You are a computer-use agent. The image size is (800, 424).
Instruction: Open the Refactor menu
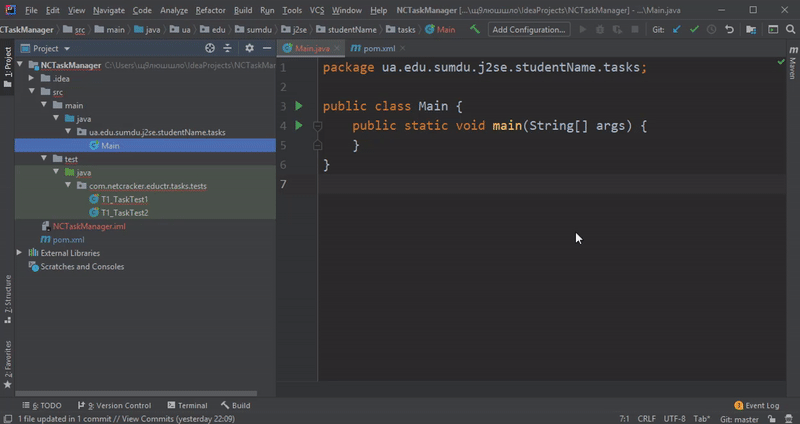210,10
